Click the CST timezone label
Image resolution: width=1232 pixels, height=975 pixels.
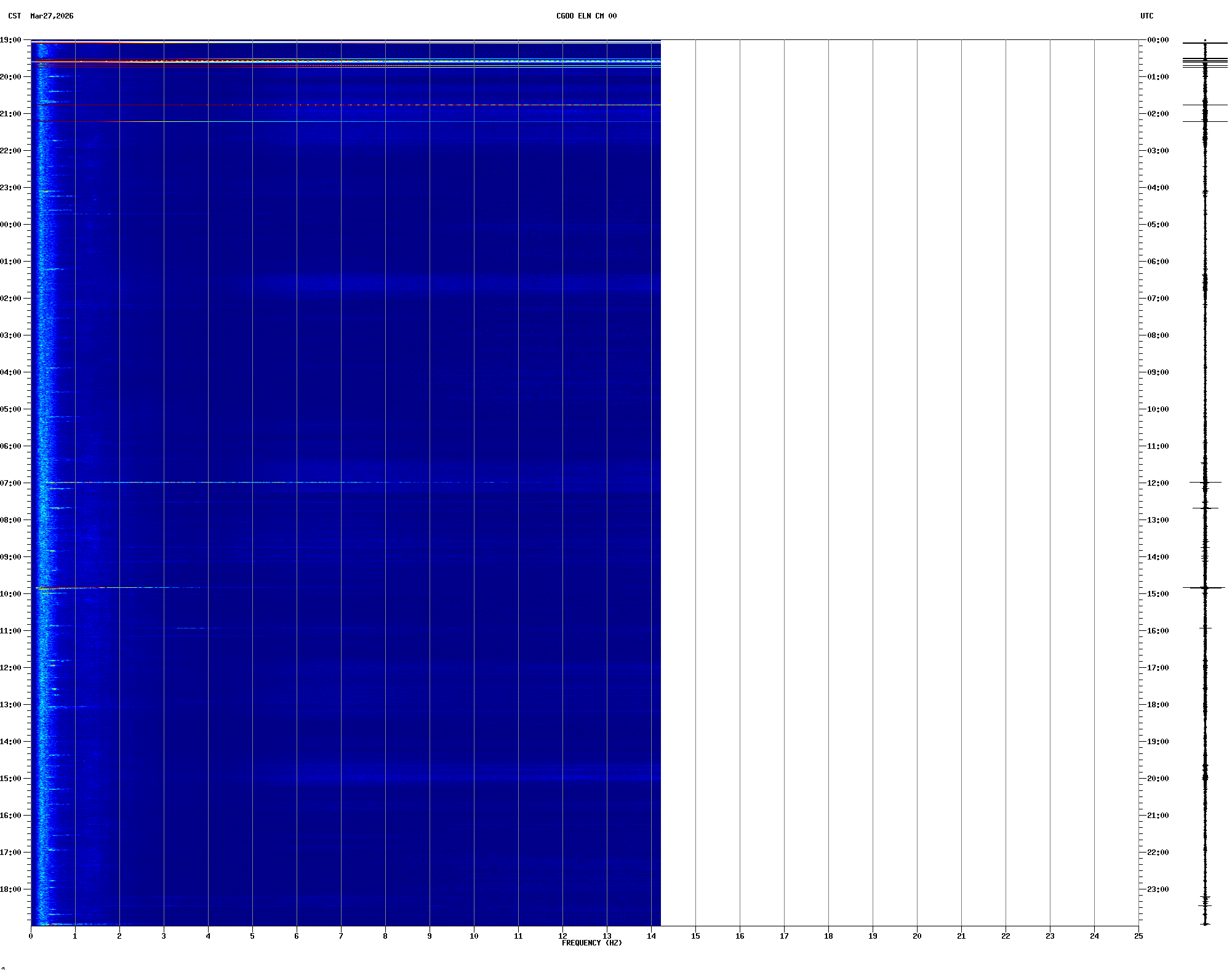14,16
